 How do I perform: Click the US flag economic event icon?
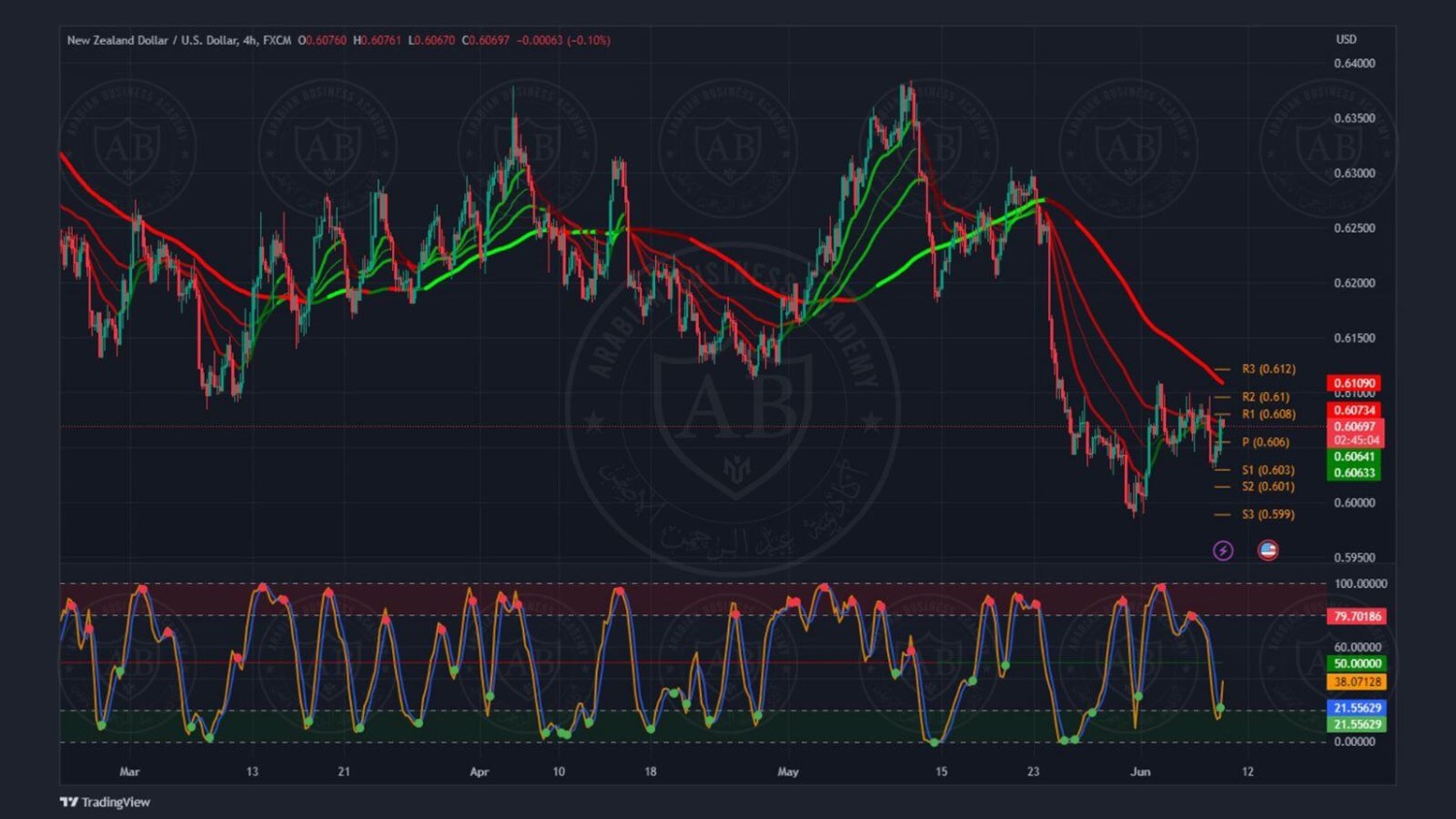point(1268,550)
